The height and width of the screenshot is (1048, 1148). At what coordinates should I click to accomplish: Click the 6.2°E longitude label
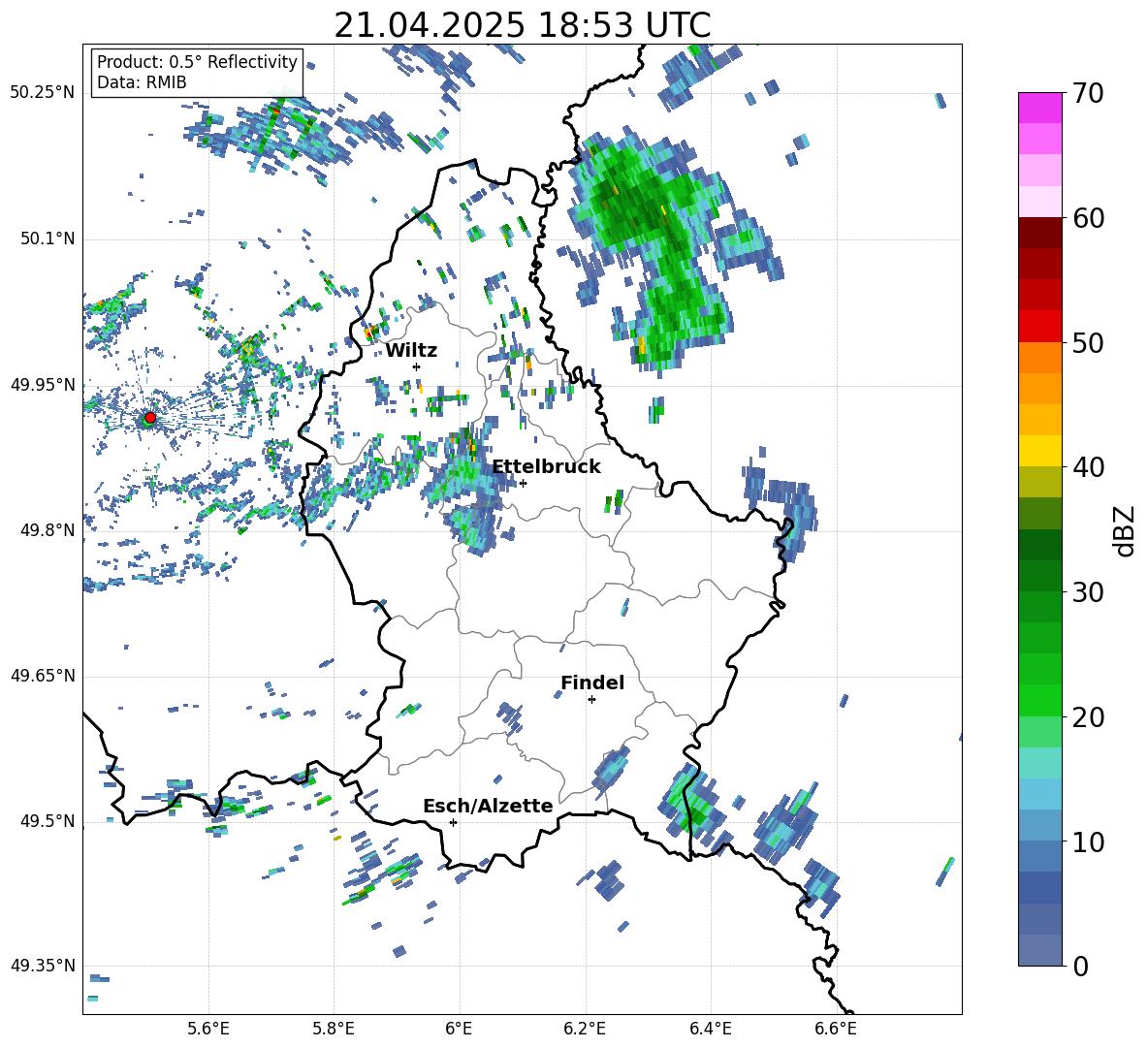pos(585,1029)
